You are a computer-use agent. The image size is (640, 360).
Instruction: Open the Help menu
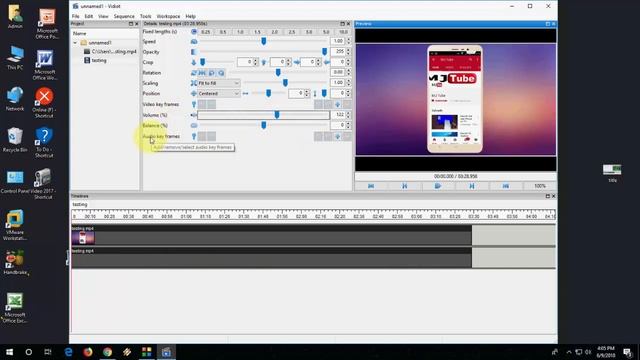tap(191, 16)
